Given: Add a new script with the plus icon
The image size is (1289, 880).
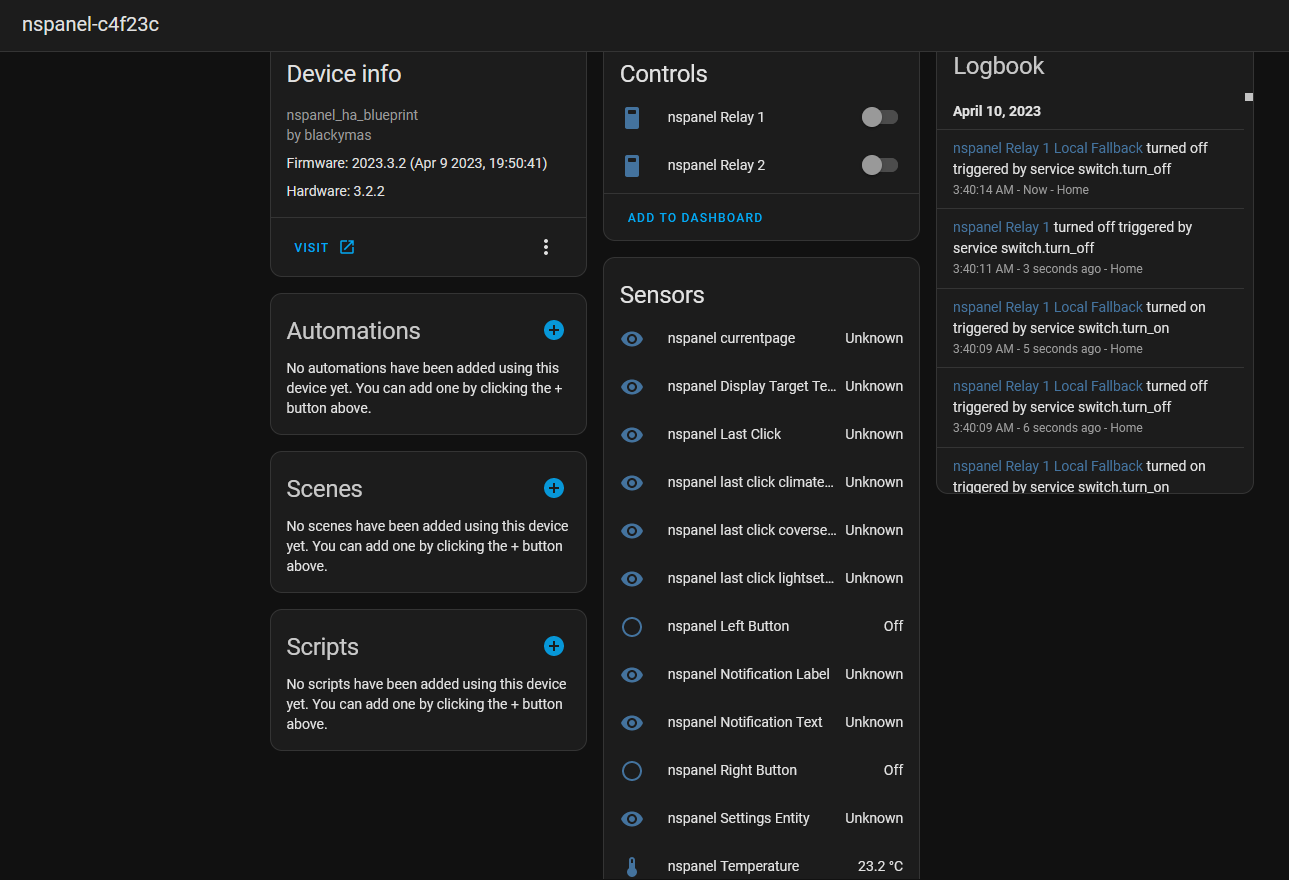Looking at the screenshot, I should click(x=553, y=646).
